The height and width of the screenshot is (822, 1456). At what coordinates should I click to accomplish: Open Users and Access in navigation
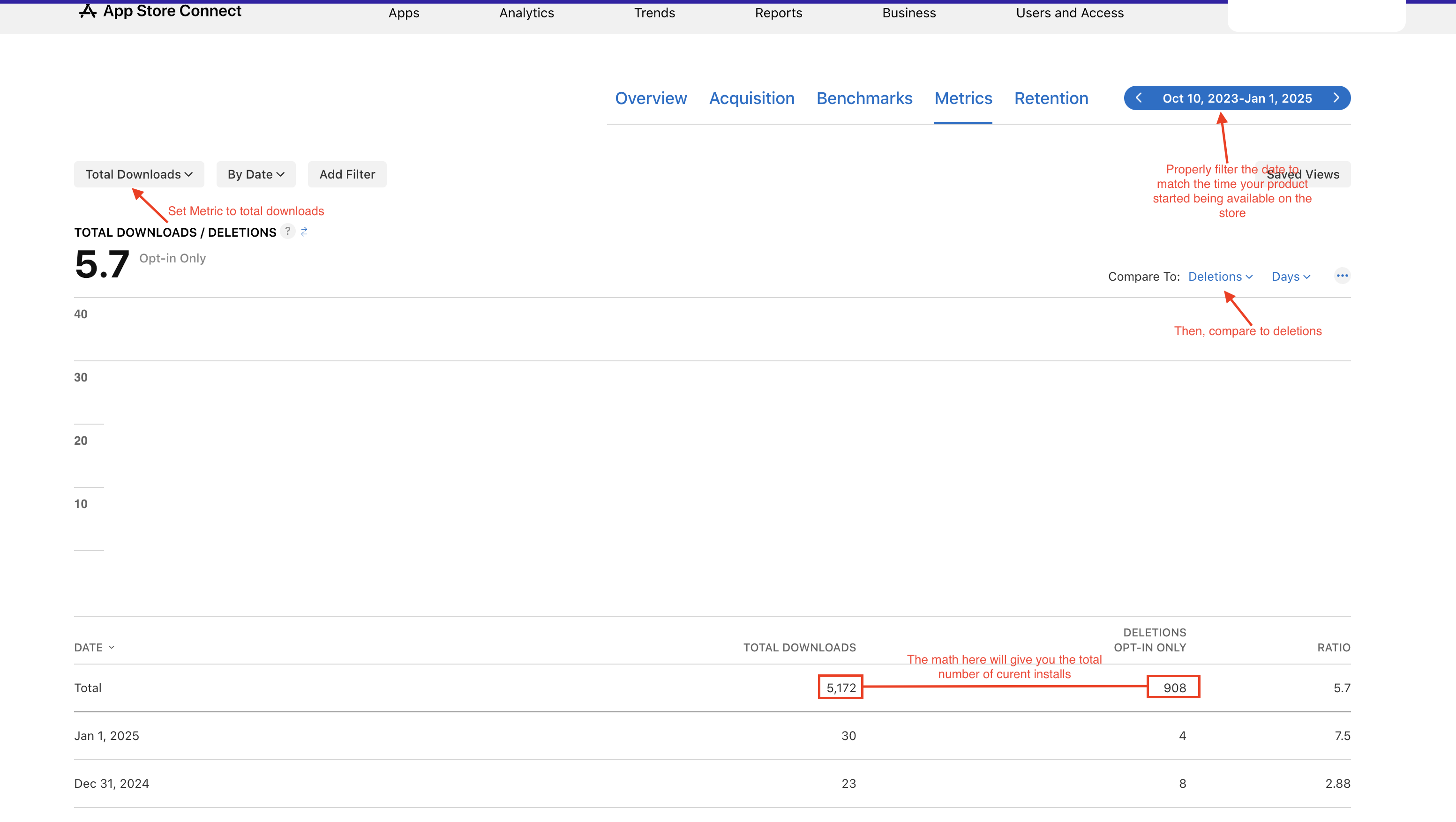[1069, 13]
